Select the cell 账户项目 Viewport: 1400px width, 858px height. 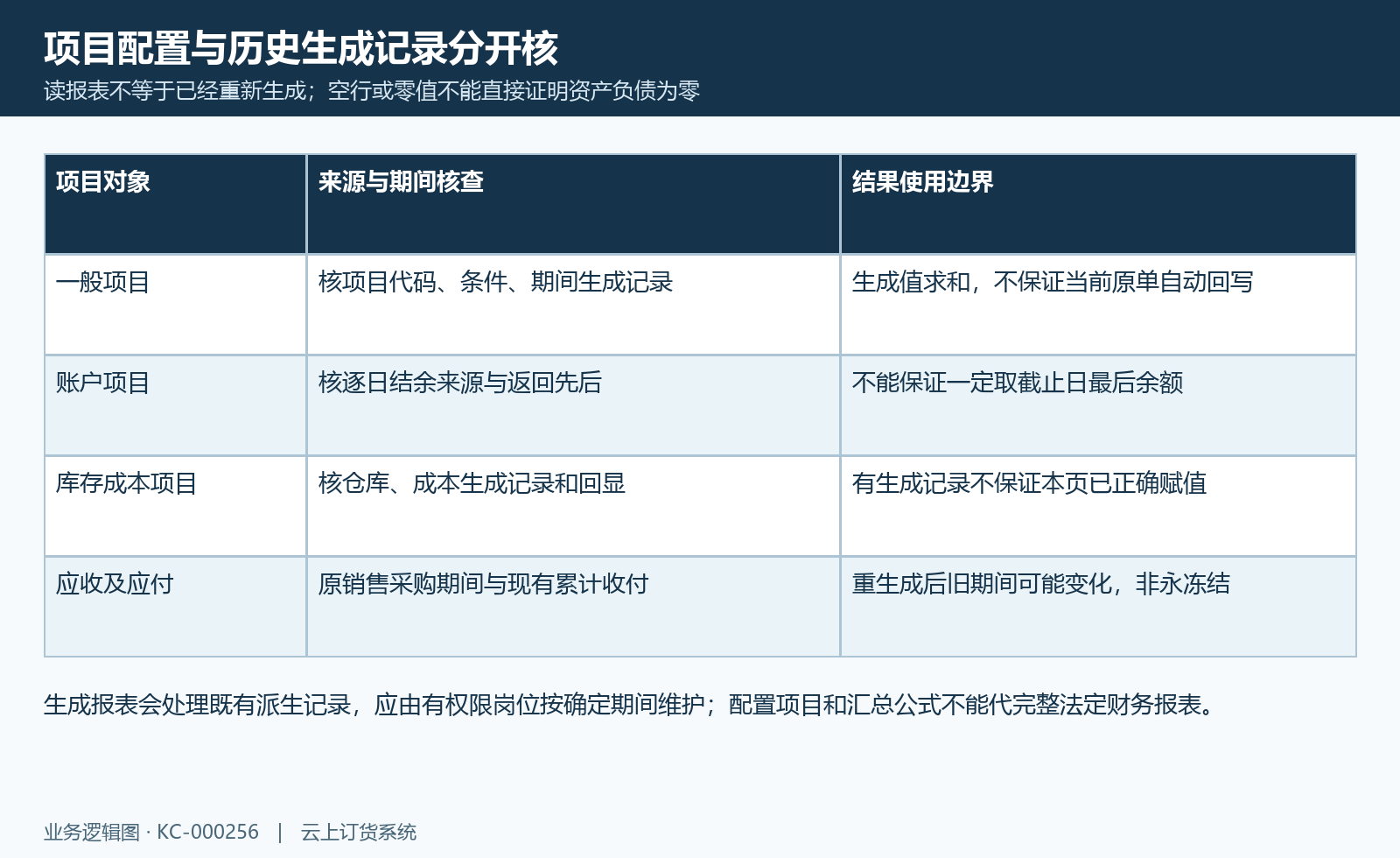click(176, 405)
